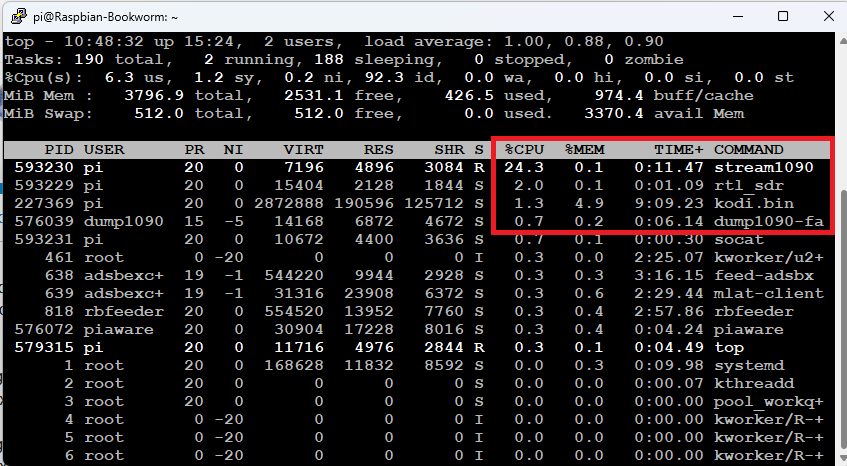Select the piaware command text
847x466 pixels.
pyautogui.click(x=749, y=329)
